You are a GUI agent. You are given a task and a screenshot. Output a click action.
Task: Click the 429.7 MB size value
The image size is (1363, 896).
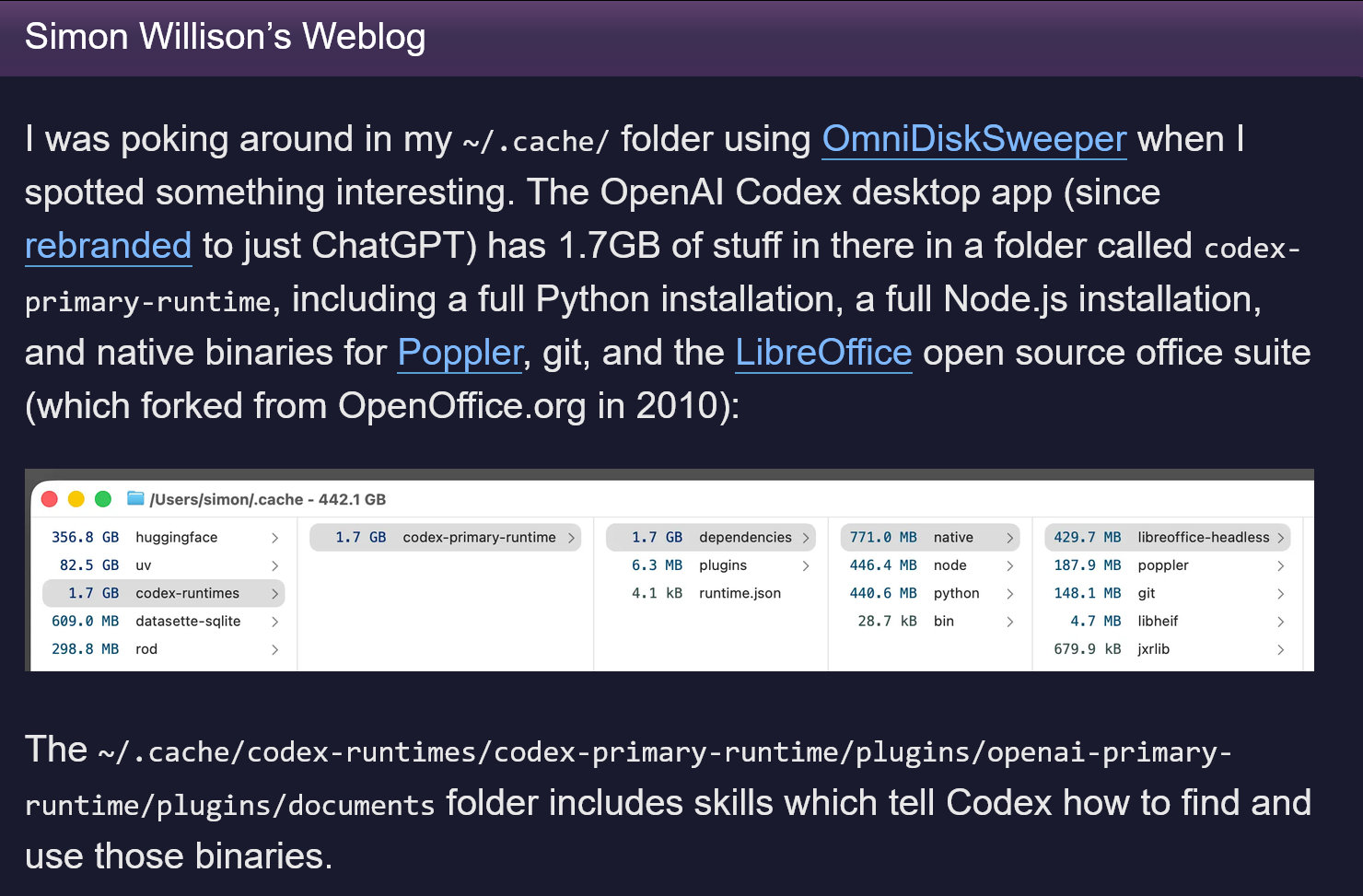click(1088, 538)
